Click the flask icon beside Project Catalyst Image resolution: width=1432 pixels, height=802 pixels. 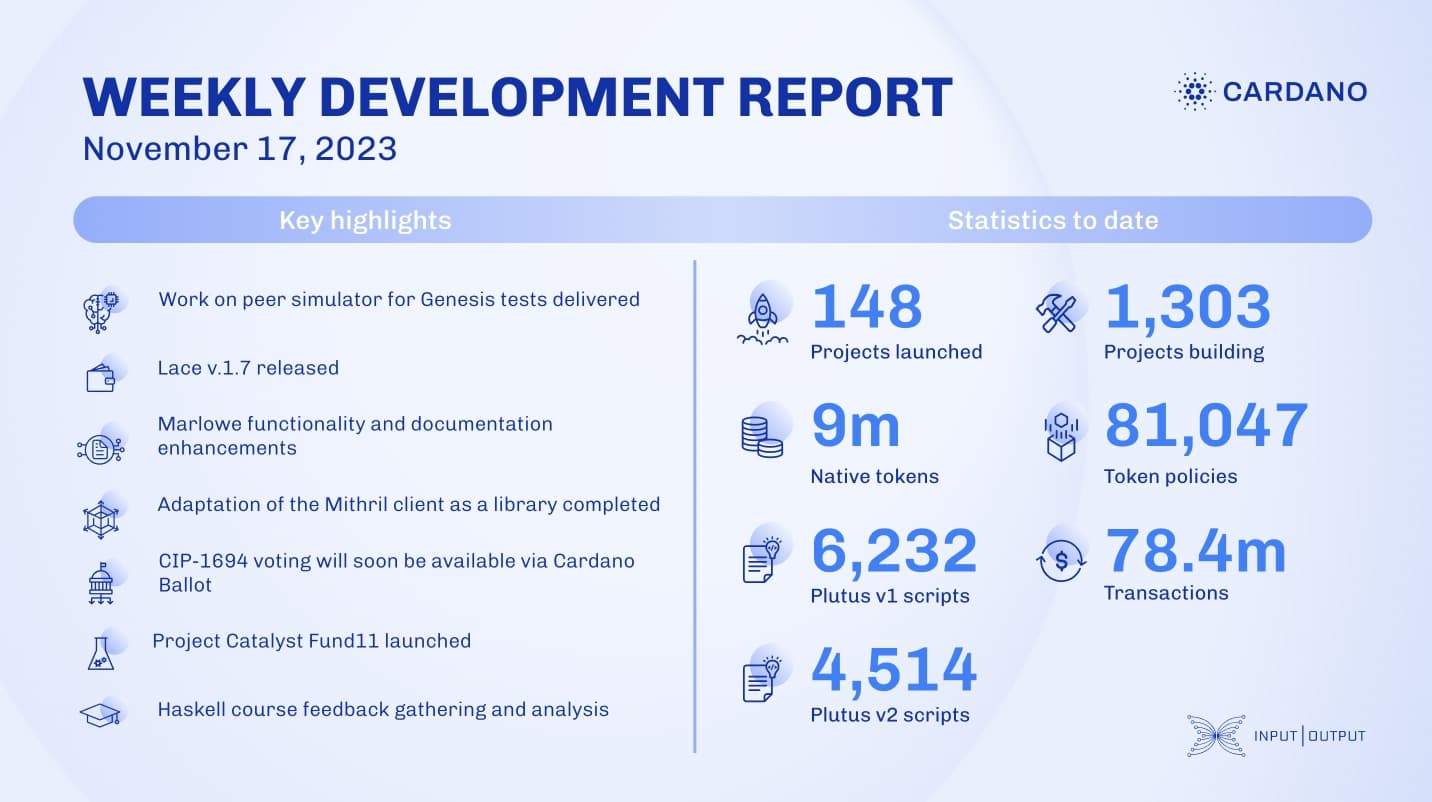point(101,652)
